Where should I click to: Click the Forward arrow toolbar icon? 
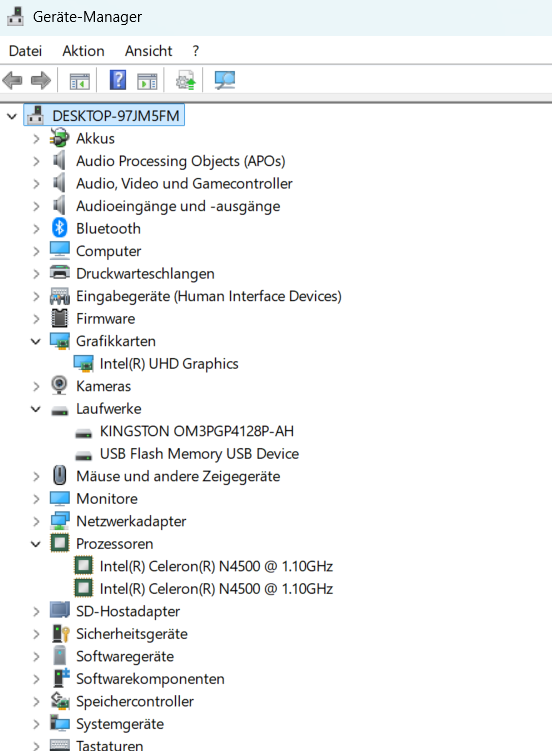[41, 80]
